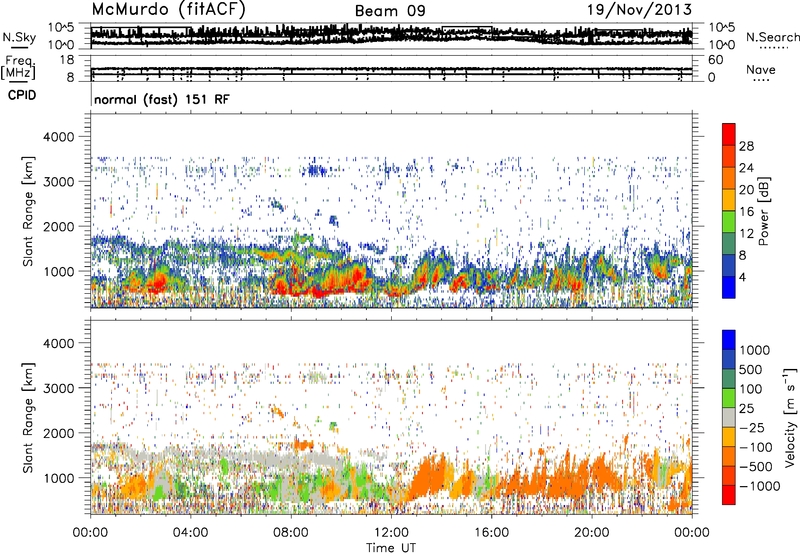Image resolution: width=800 pixels, height=554 pixels.
Task: Click the 'McMurdo (fitACF)' title text
Action: (x=168, y=10)
